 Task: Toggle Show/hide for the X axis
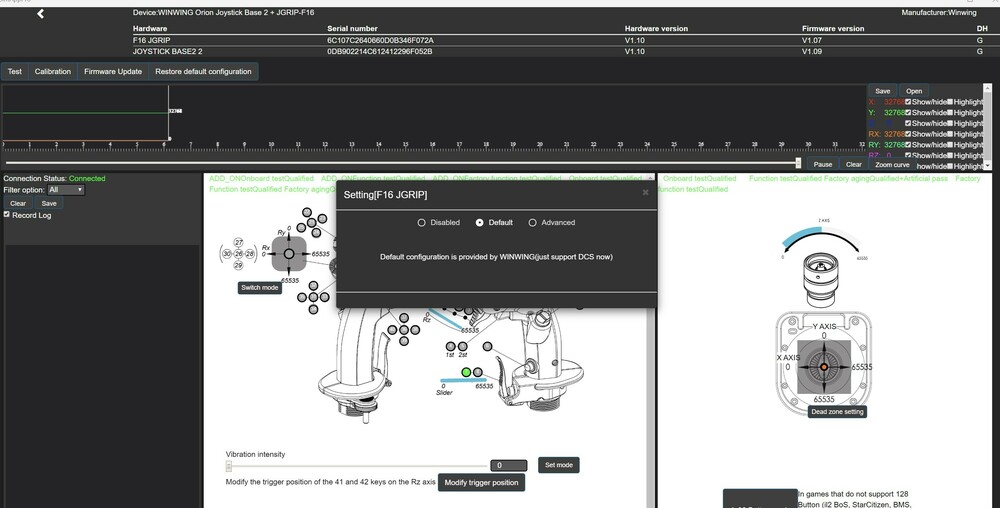(x=908, y=101)
